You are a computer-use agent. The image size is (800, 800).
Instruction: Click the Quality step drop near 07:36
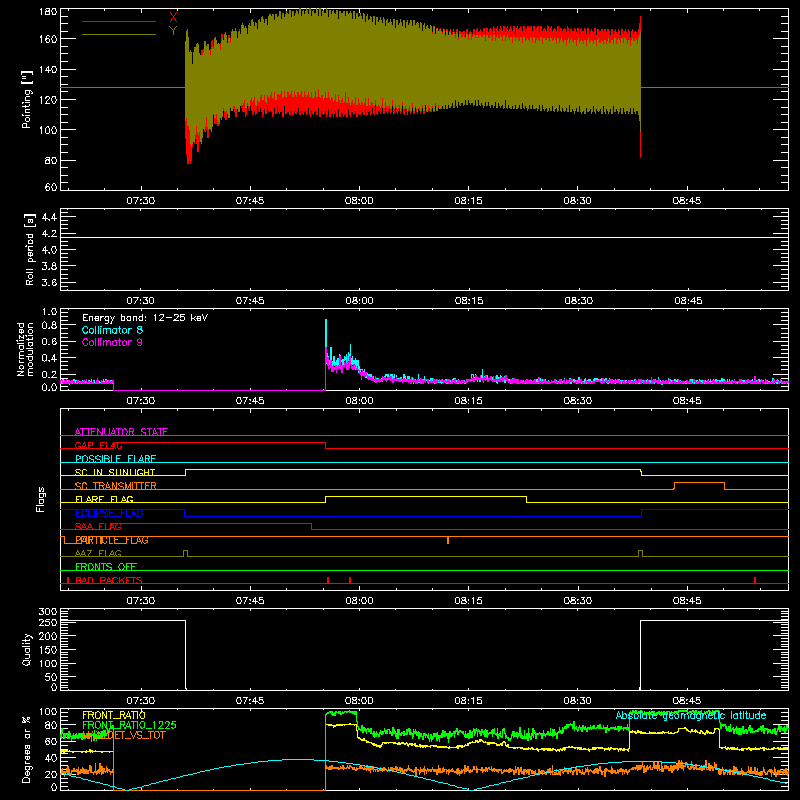pyautogui.click(x=185, y=655)
